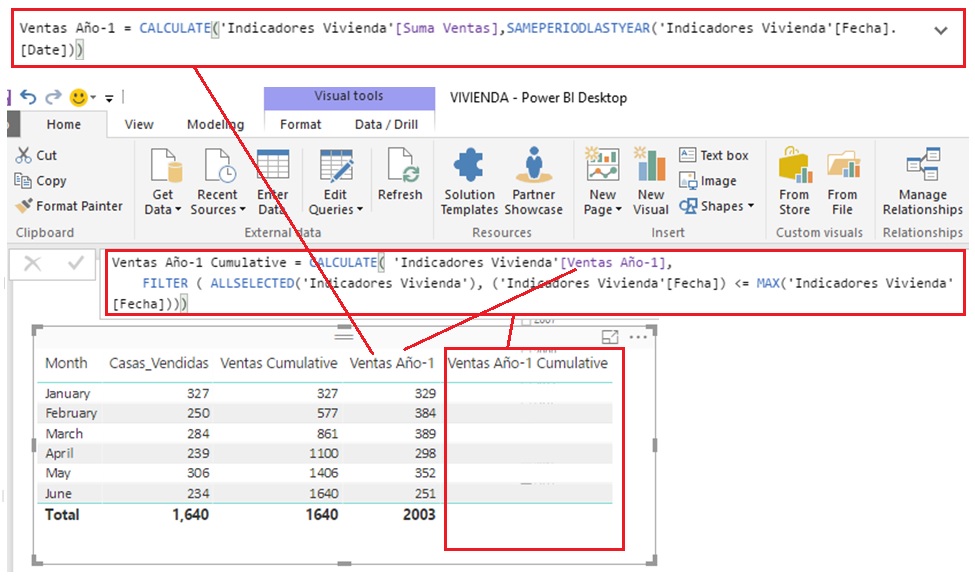Viewport: 975px width, 588px height.
Task: Switch to the View tab
Action: pyautogui.click(x=139, y=124)
